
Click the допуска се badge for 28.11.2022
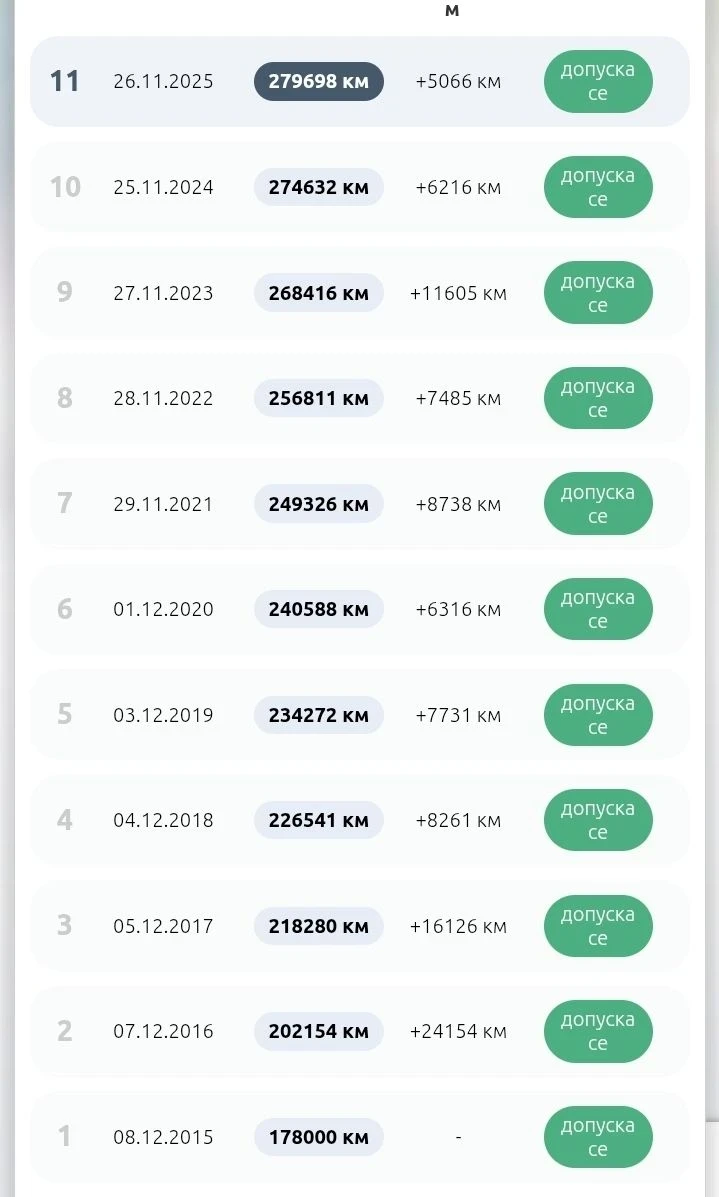click(x=598, y=398)
